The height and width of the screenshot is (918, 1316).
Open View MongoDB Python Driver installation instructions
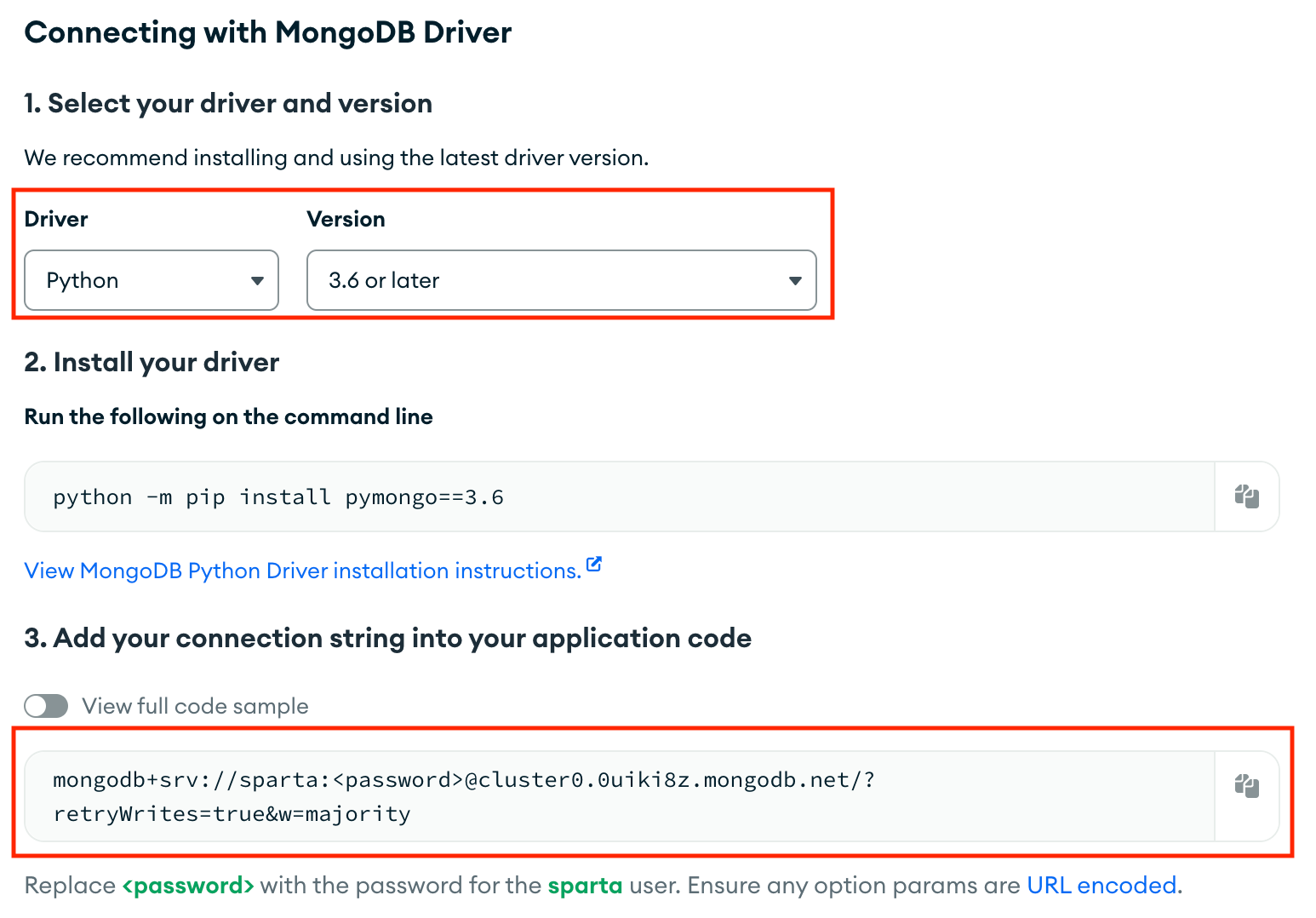303,571
